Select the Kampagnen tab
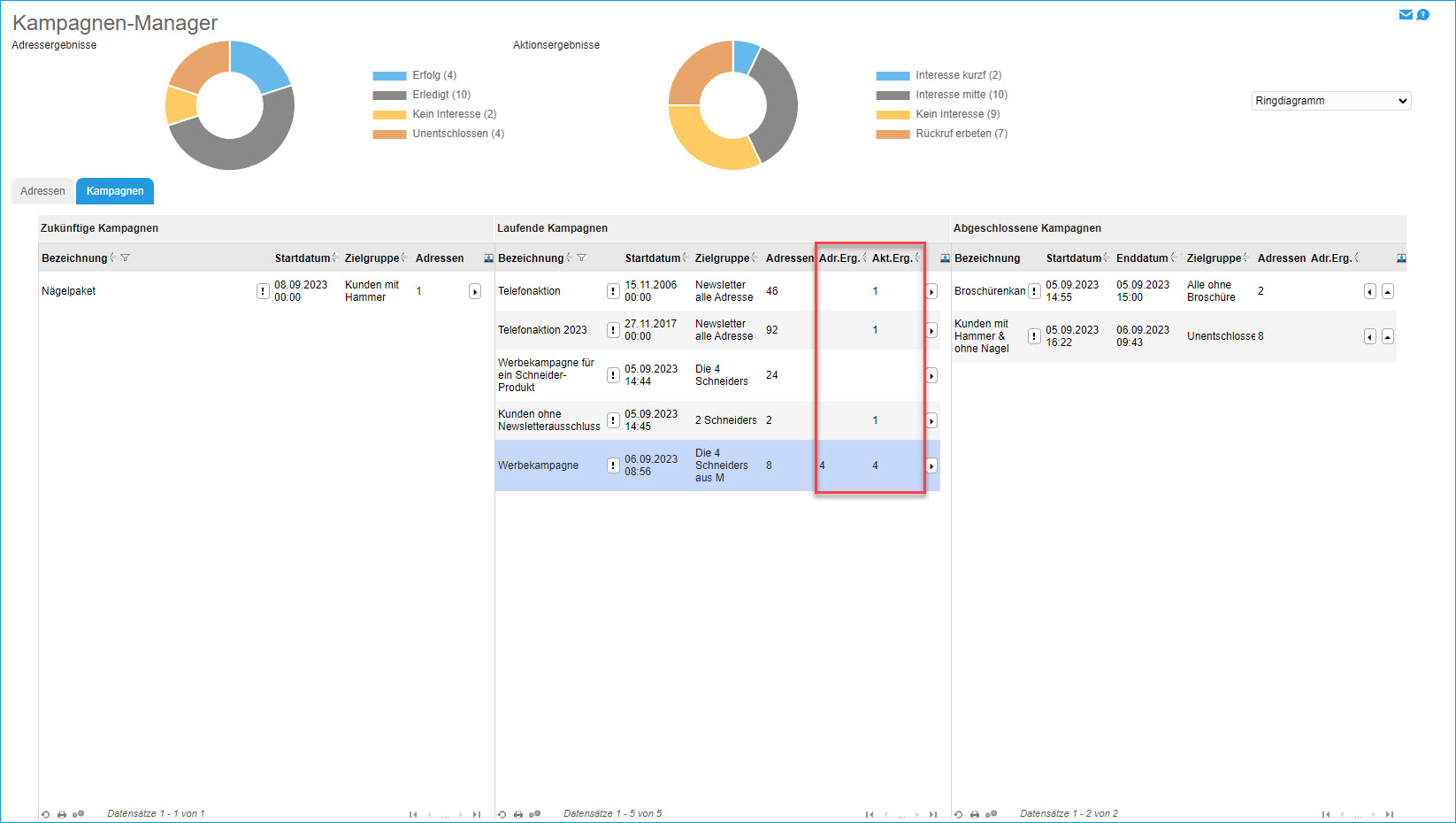This screenshot has width=1456, height=823. [115, 191]
